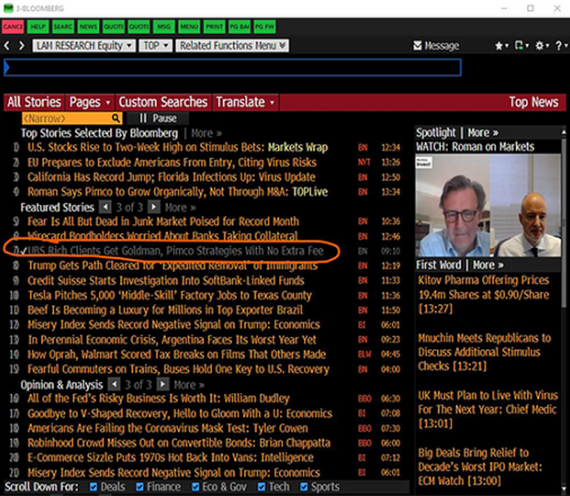
Task: Click the Bloomberg window title icon
Action: coord(8,8)
